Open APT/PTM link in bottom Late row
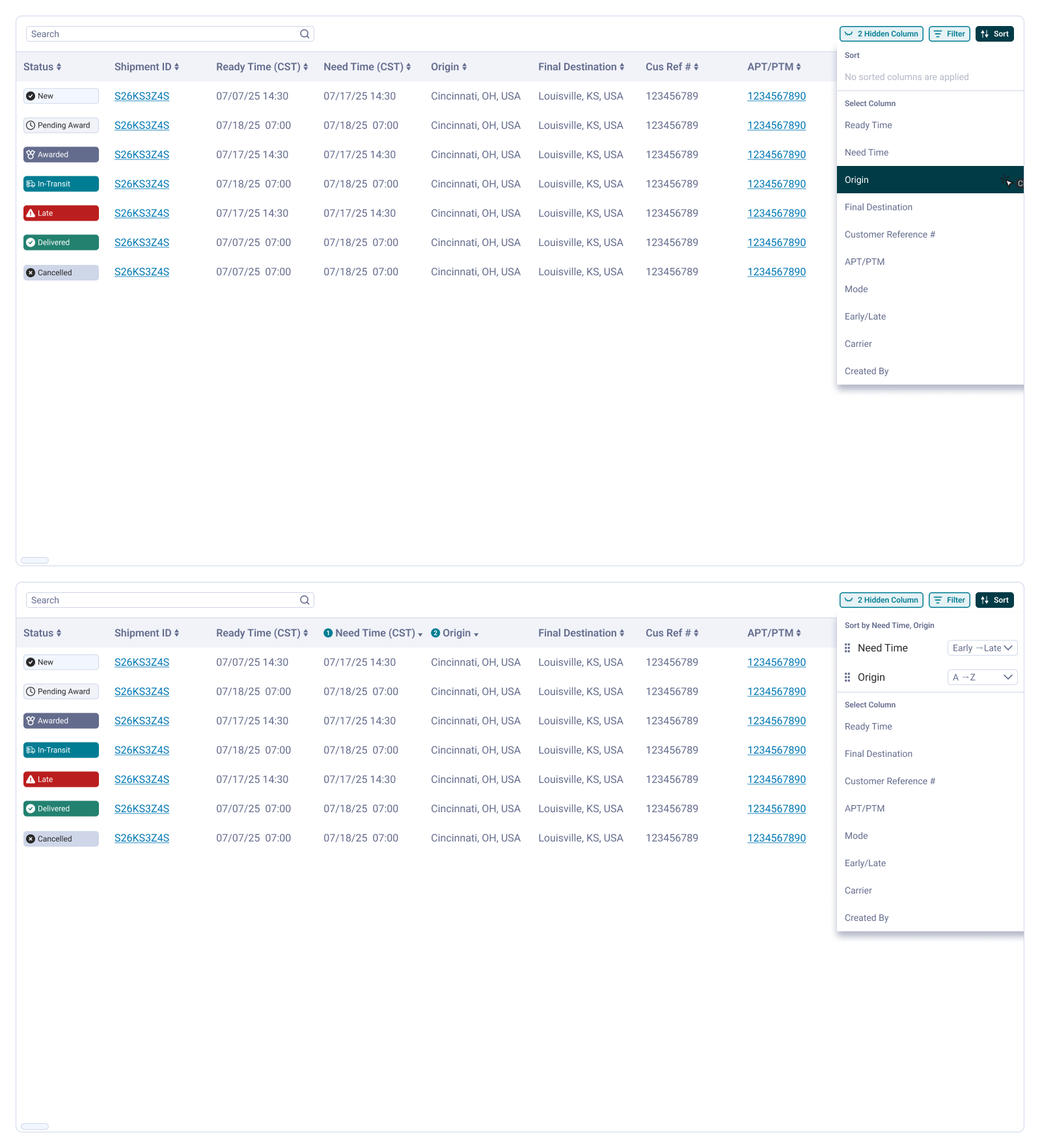This screenshot has height=1148, width=1040. pos(776,780)
